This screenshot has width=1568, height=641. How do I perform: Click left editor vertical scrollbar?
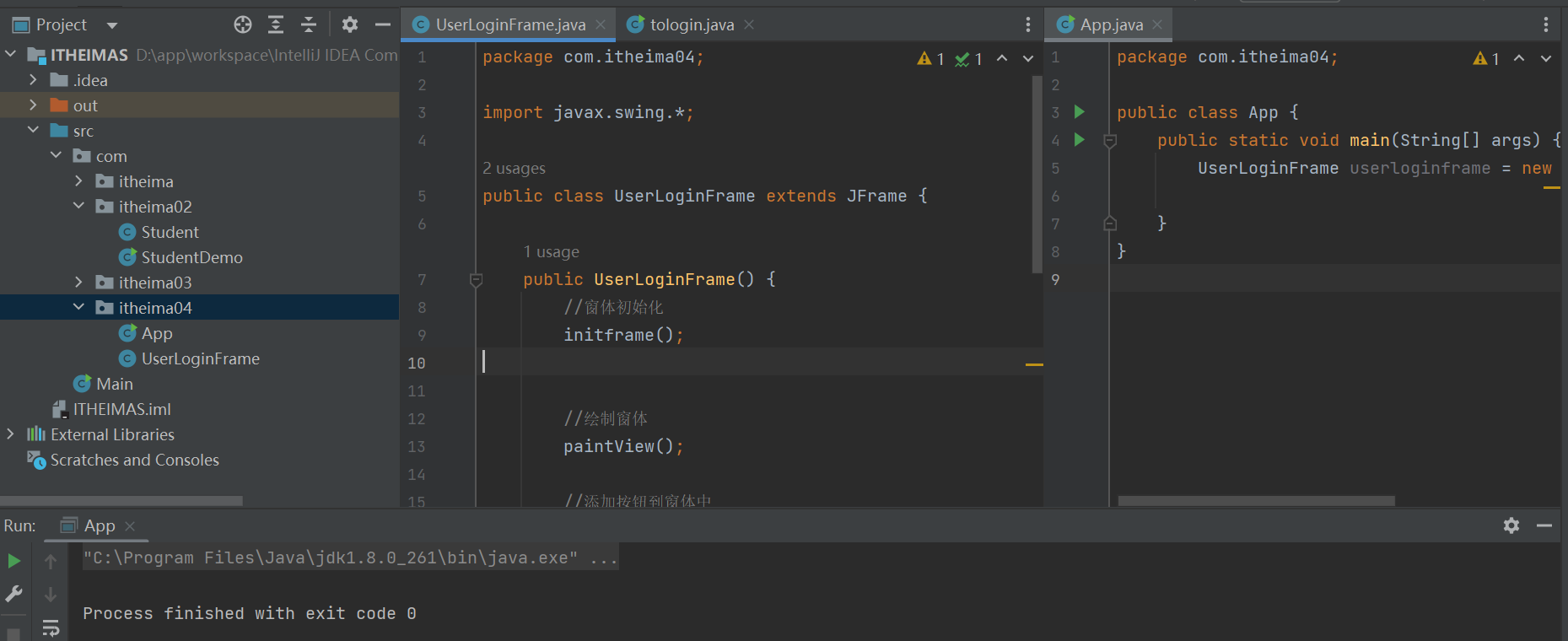click(x=1037, y=175)
